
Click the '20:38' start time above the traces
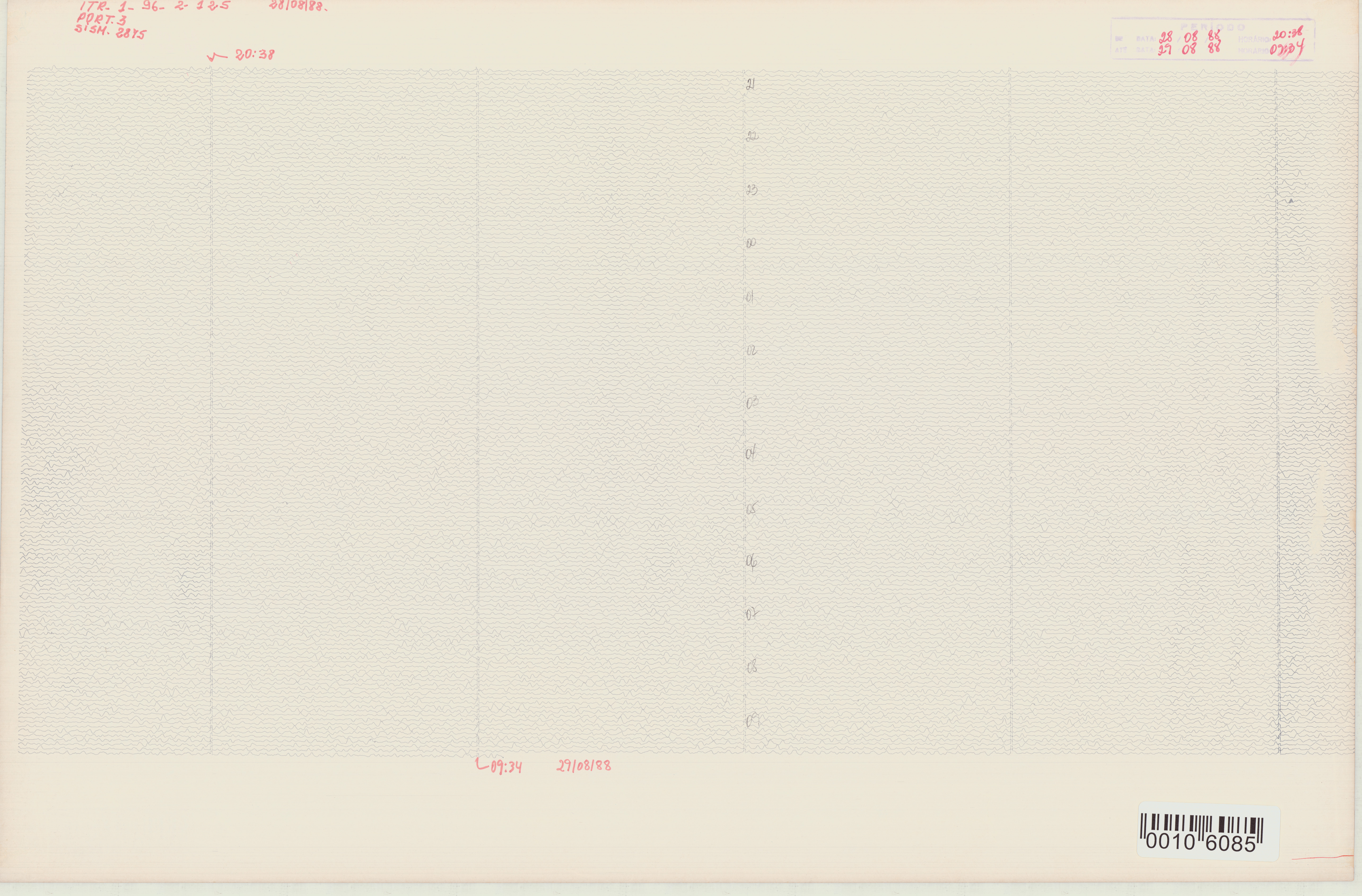[255, 54]
